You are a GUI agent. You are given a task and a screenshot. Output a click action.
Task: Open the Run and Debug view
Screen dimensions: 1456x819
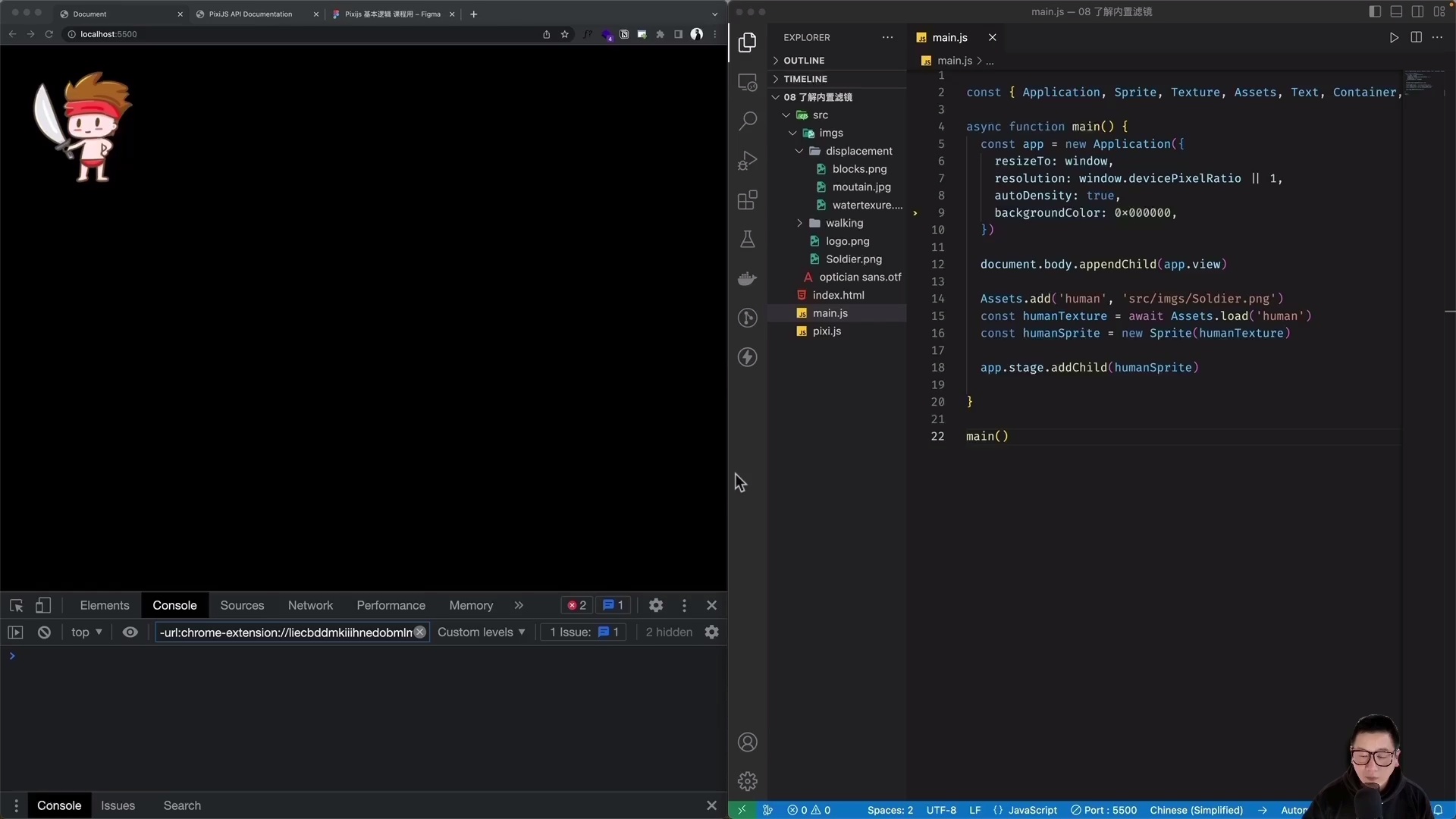click(748, 160)
